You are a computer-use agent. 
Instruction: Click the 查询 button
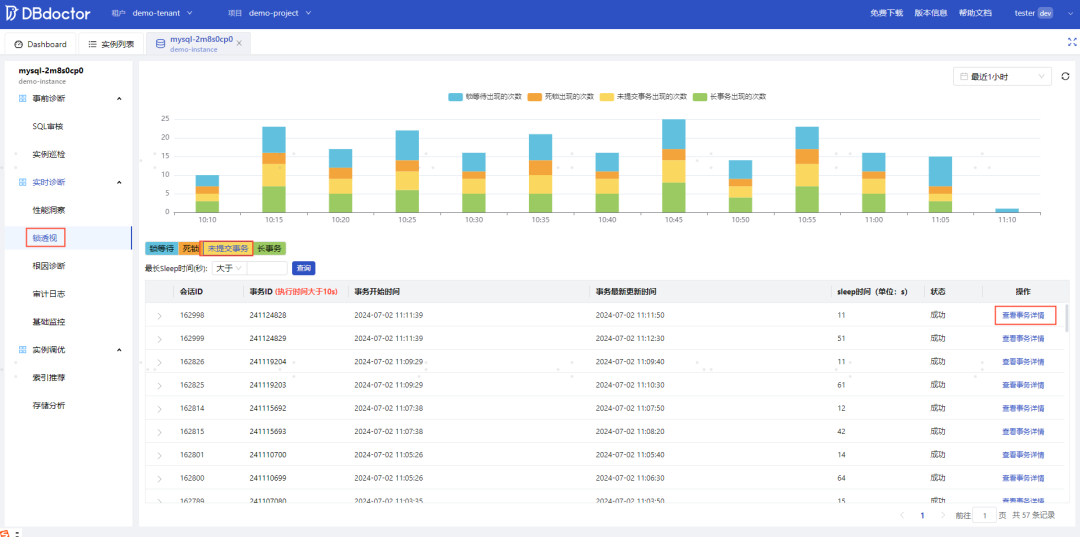(x=304, y=268)
